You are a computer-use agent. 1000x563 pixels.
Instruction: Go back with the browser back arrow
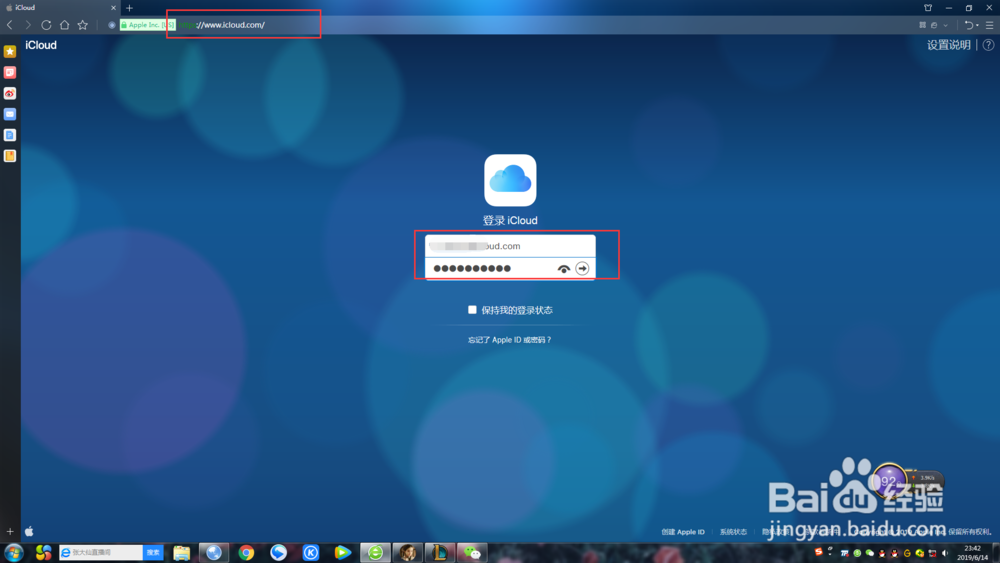pyautogui.click(x=10, y=25)
